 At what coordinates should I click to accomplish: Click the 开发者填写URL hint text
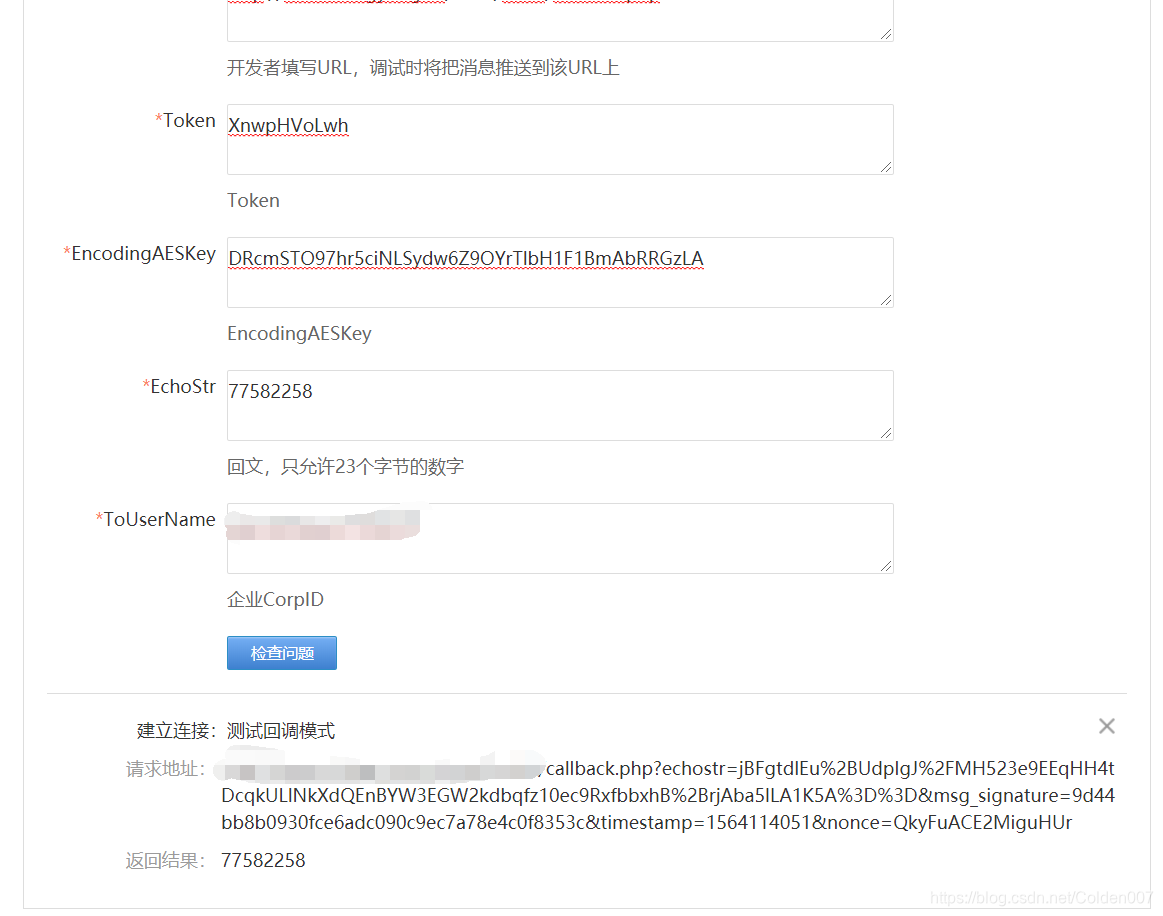point(423,67)
